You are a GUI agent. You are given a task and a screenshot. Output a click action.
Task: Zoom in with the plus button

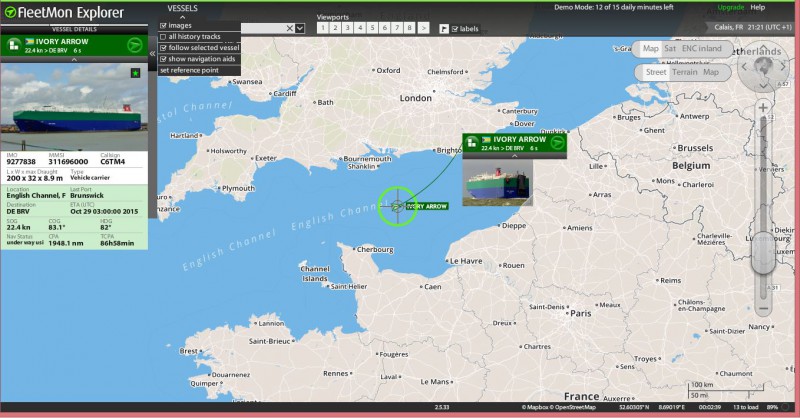[x=763, y=108]
